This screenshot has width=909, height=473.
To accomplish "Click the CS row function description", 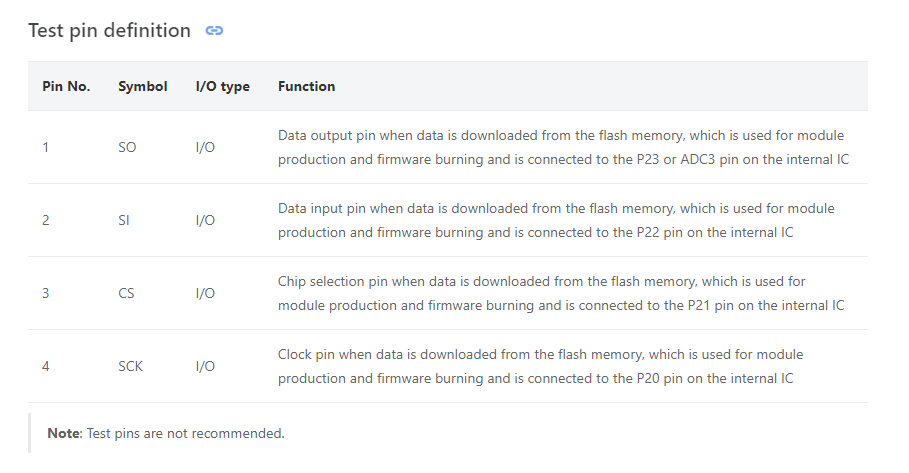I will click(x=561, y=293).
